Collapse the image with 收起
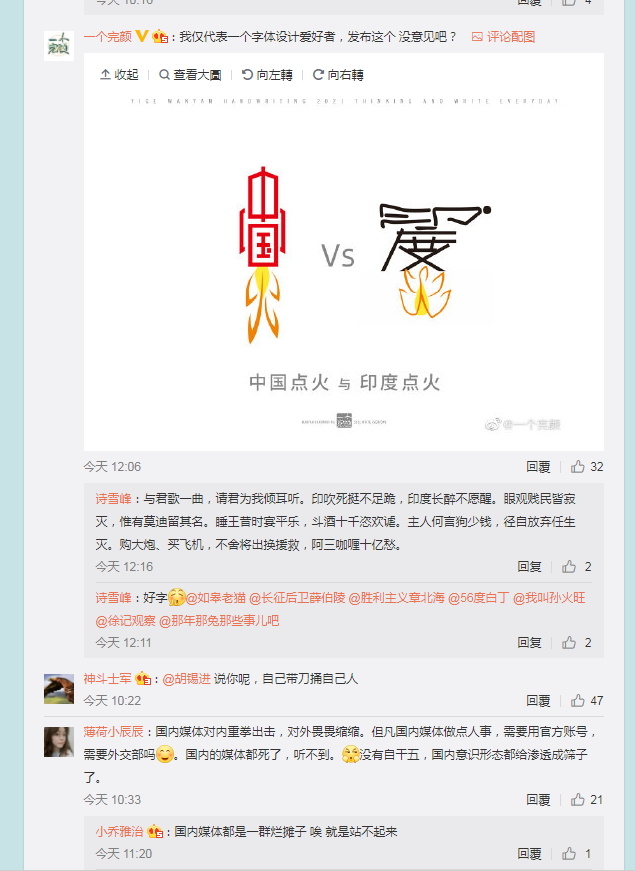635x871 pixels. (x=119, y=75)
